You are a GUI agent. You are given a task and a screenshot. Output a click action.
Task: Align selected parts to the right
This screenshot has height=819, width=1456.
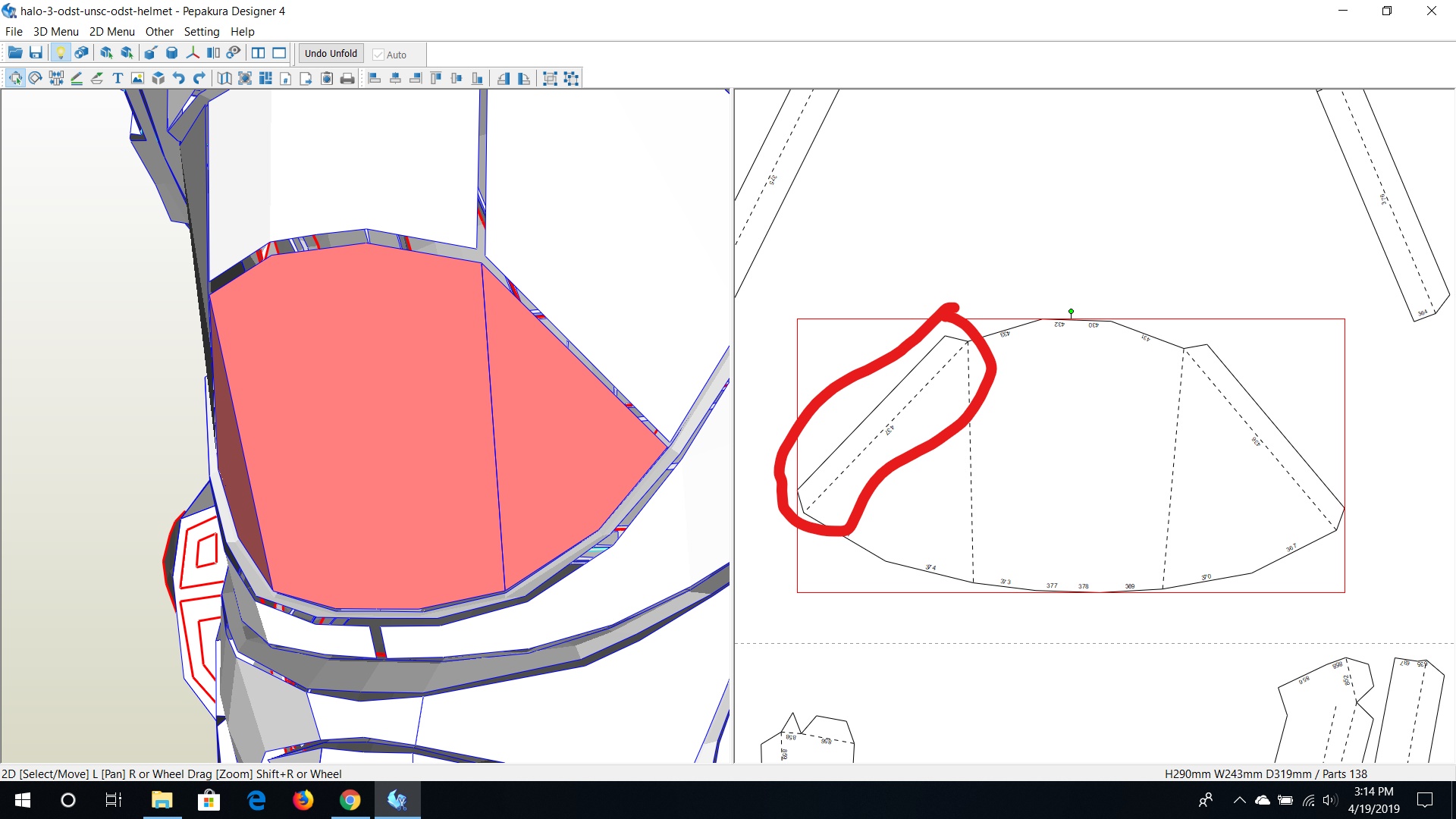coord(416,78)
